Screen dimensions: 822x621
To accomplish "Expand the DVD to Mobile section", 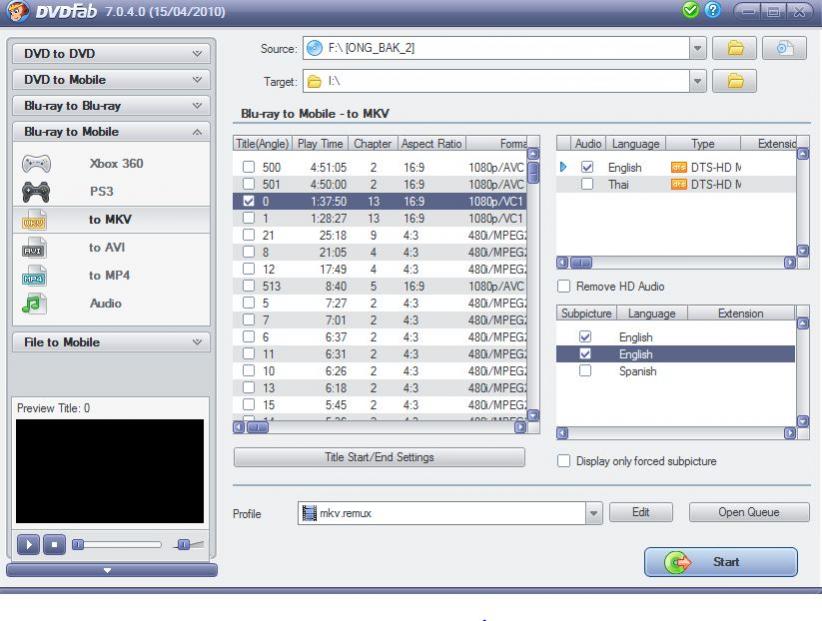I will pos(112,80).
